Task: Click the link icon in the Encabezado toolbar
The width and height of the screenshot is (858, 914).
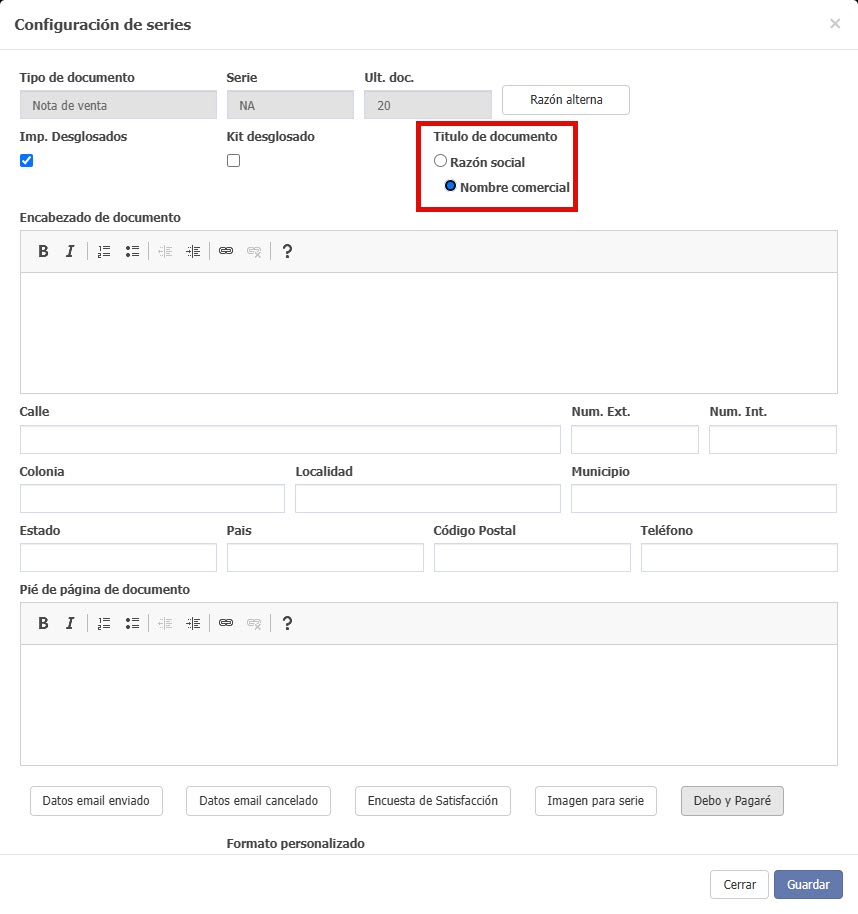Action: click(226, 252)
